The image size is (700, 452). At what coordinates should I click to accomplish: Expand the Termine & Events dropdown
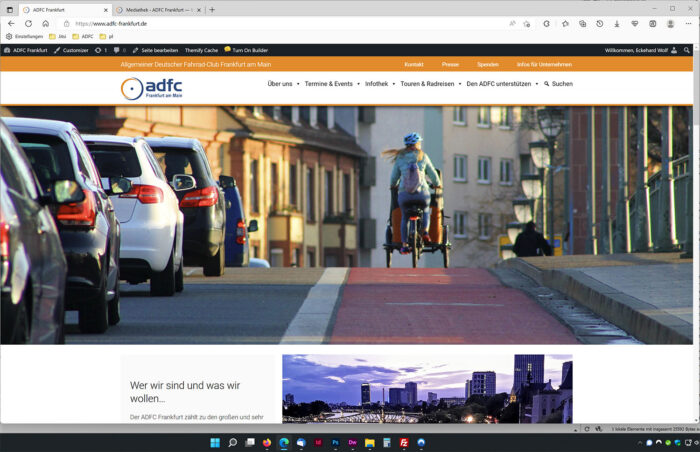pyautogui.click(x=332, y=84)
